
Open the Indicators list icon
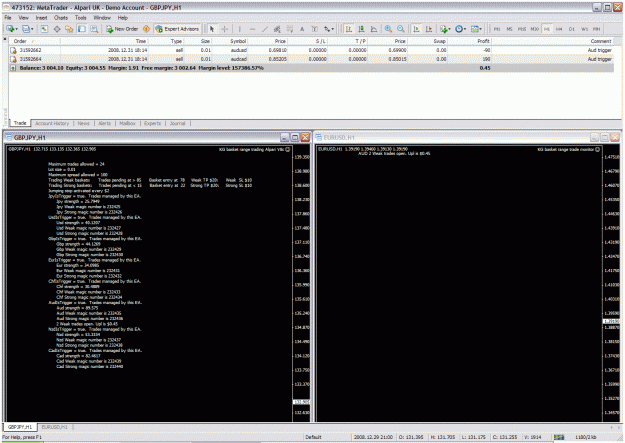point(444,29)
